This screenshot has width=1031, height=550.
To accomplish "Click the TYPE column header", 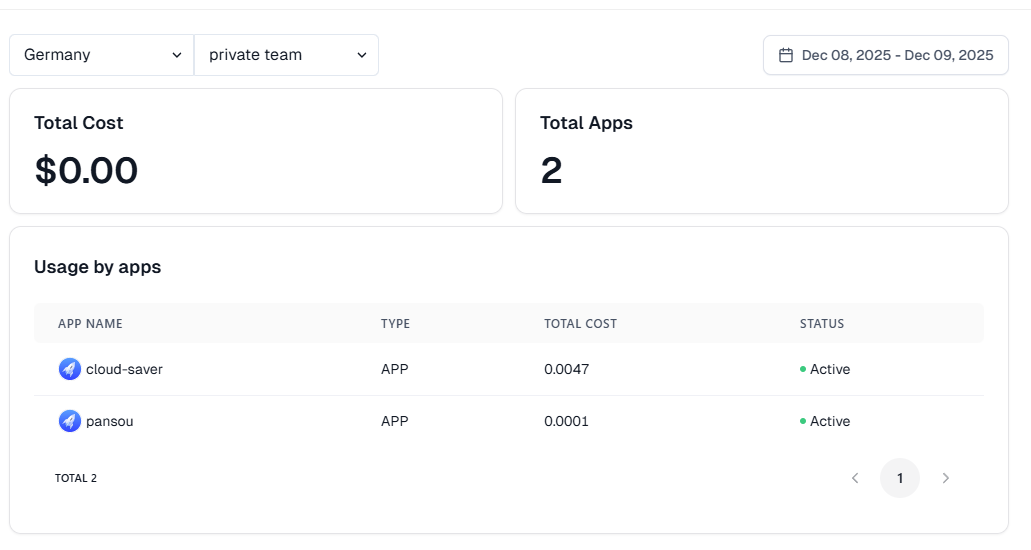I will point(395,324).
